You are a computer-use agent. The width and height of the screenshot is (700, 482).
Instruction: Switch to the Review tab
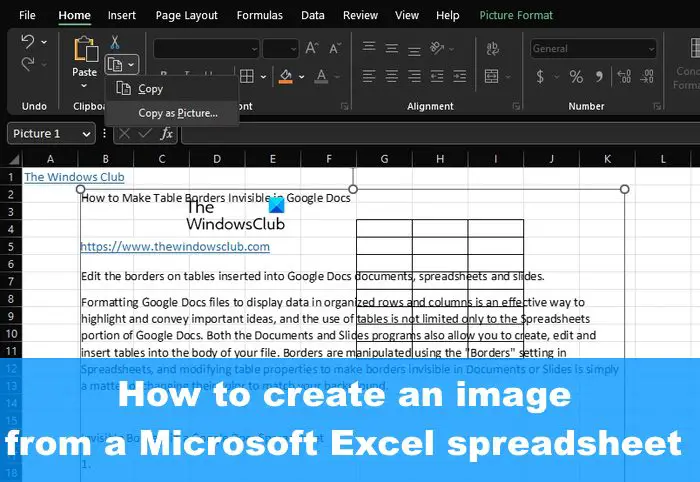click(x=360, y=15)
